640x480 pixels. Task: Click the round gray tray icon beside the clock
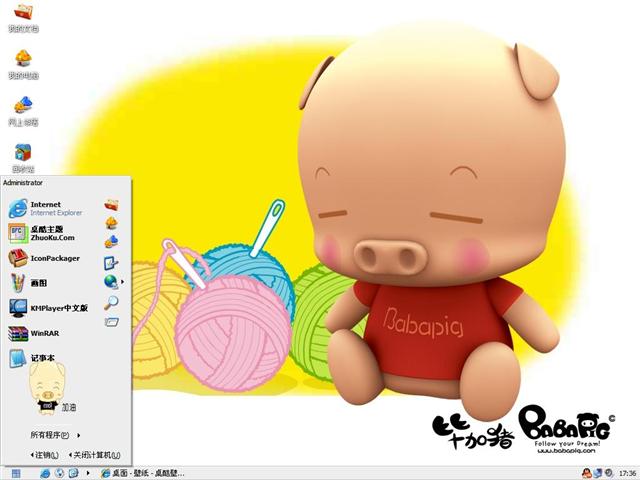point(609,473)
